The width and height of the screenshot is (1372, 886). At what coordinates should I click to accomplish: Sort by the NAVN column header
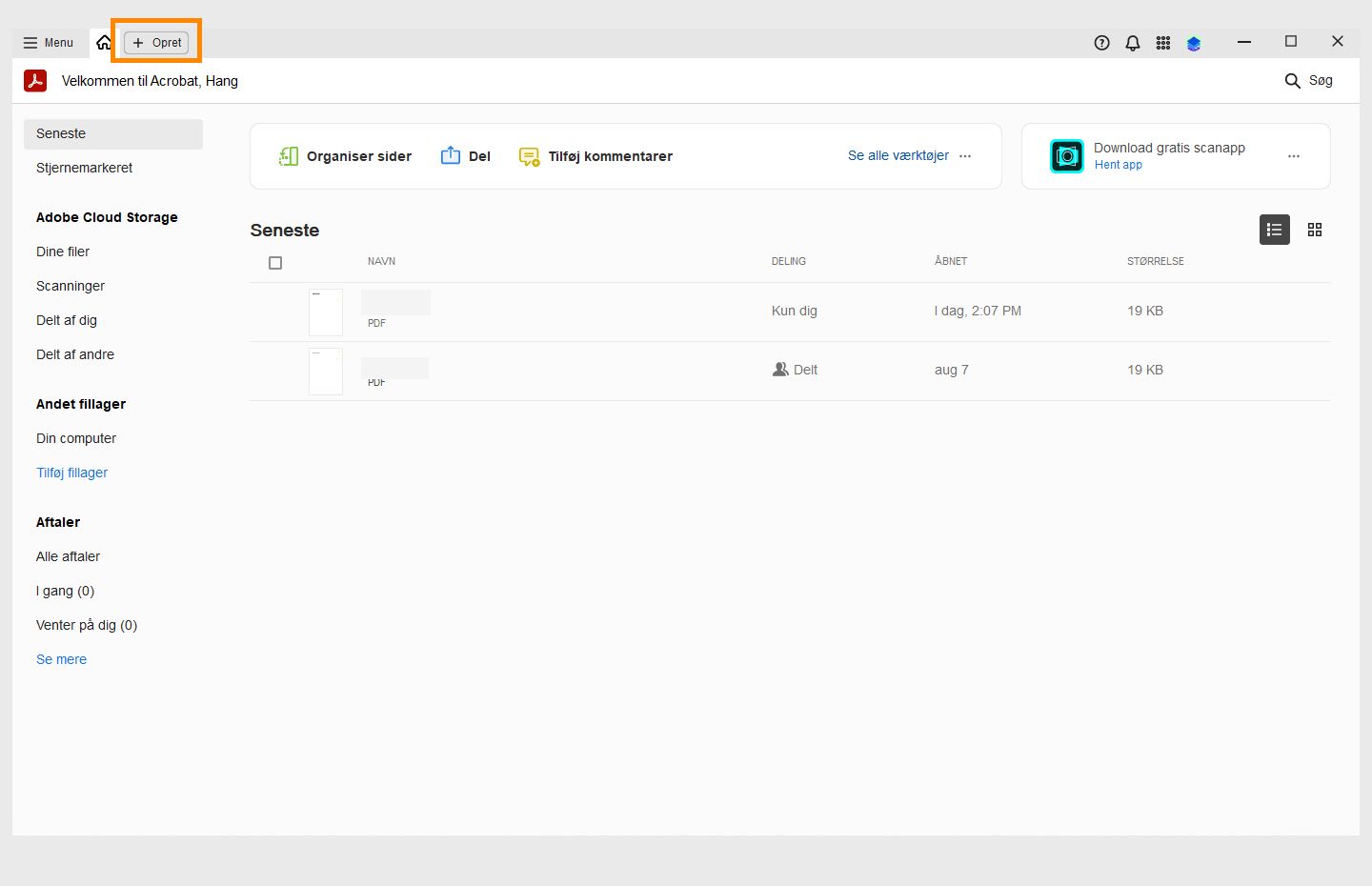381,261
